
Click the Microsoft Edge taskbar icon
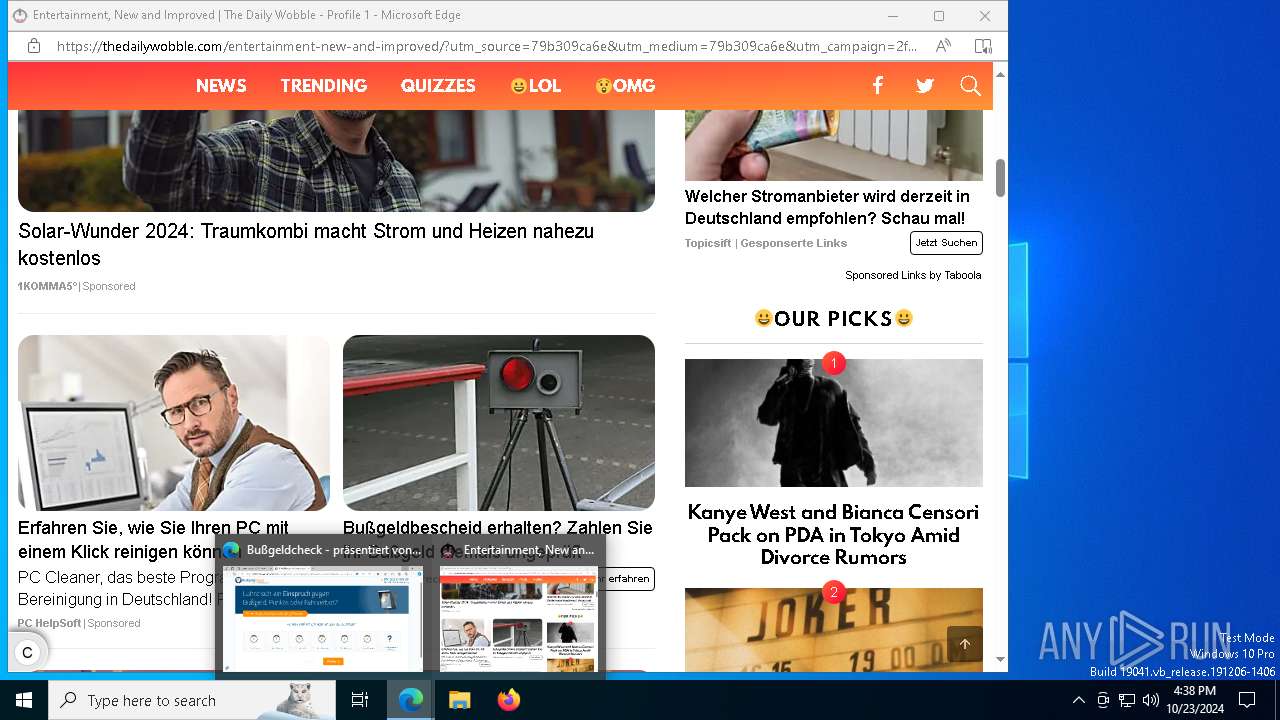pyautogui.click(x=411, y=700)
